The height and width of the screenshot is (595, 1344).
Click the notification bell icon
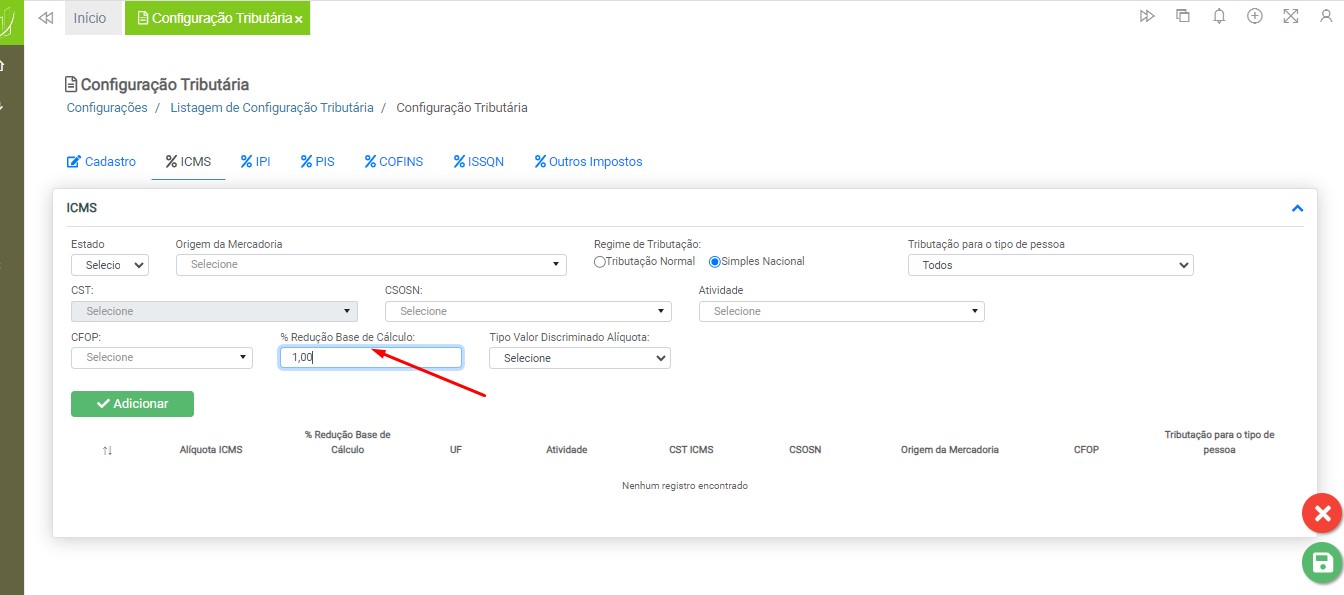tap(1218, 17)
